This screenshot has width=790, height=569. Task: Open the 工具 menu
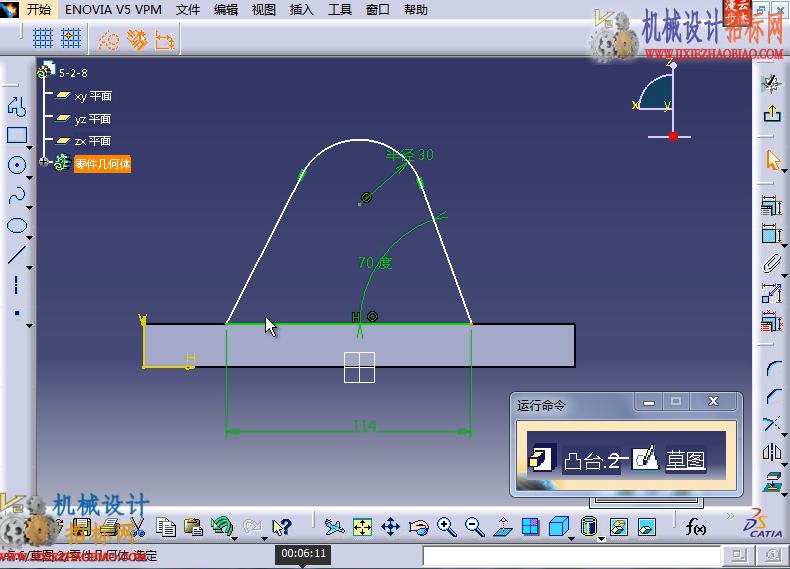coord(340,9)
